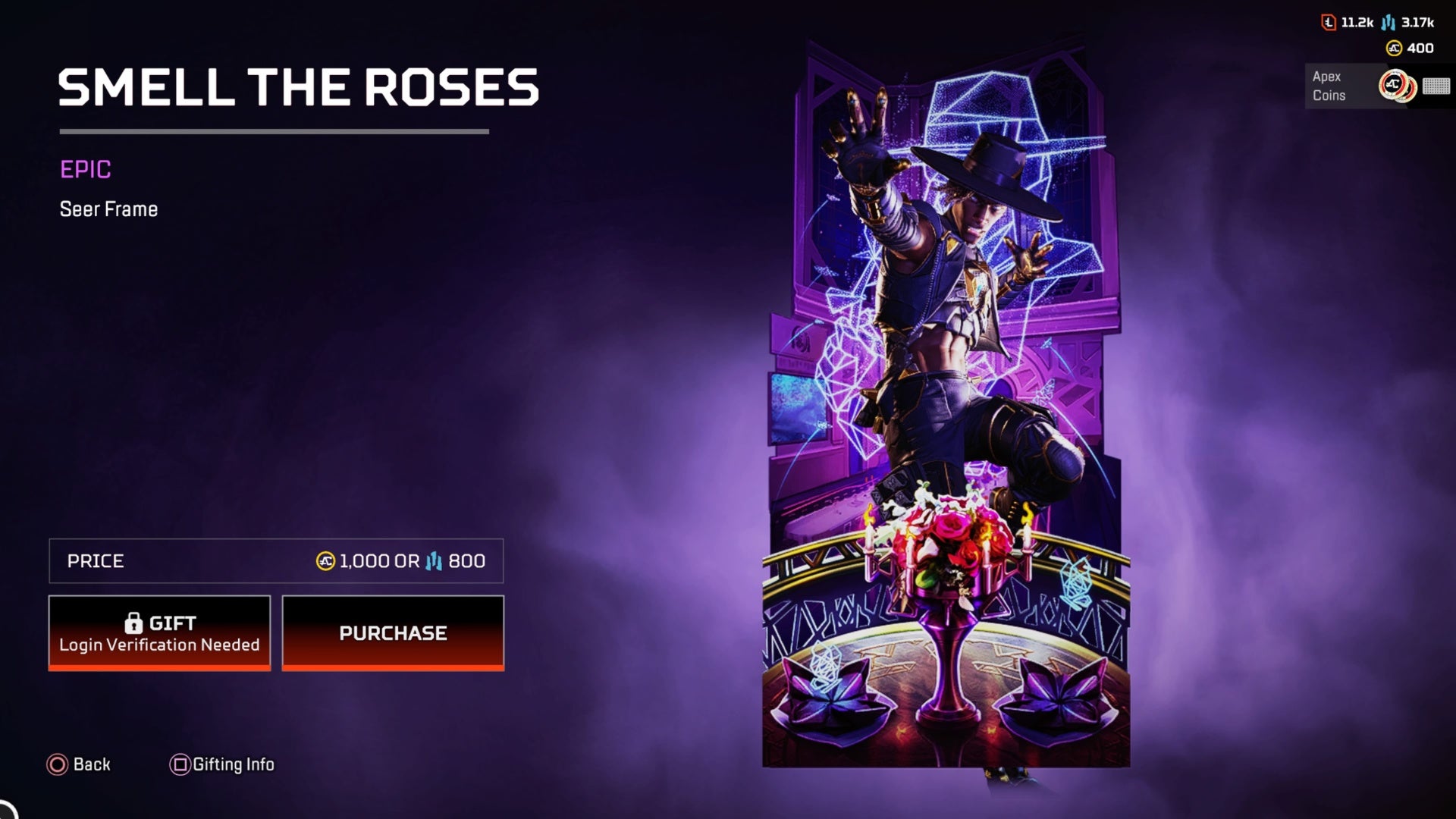Click the square Gifting Info button icon
Image resolution: width=1456 pixels, height=819 pixels.
[x=180, y=764]
